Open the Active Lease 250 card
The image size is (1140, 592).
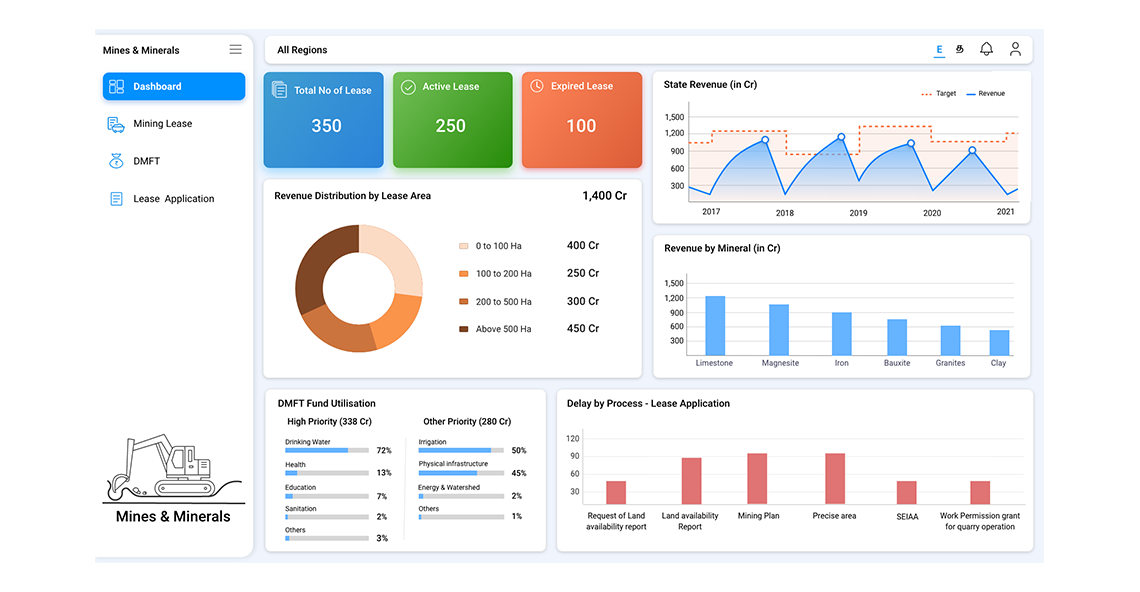coord(452,120)
